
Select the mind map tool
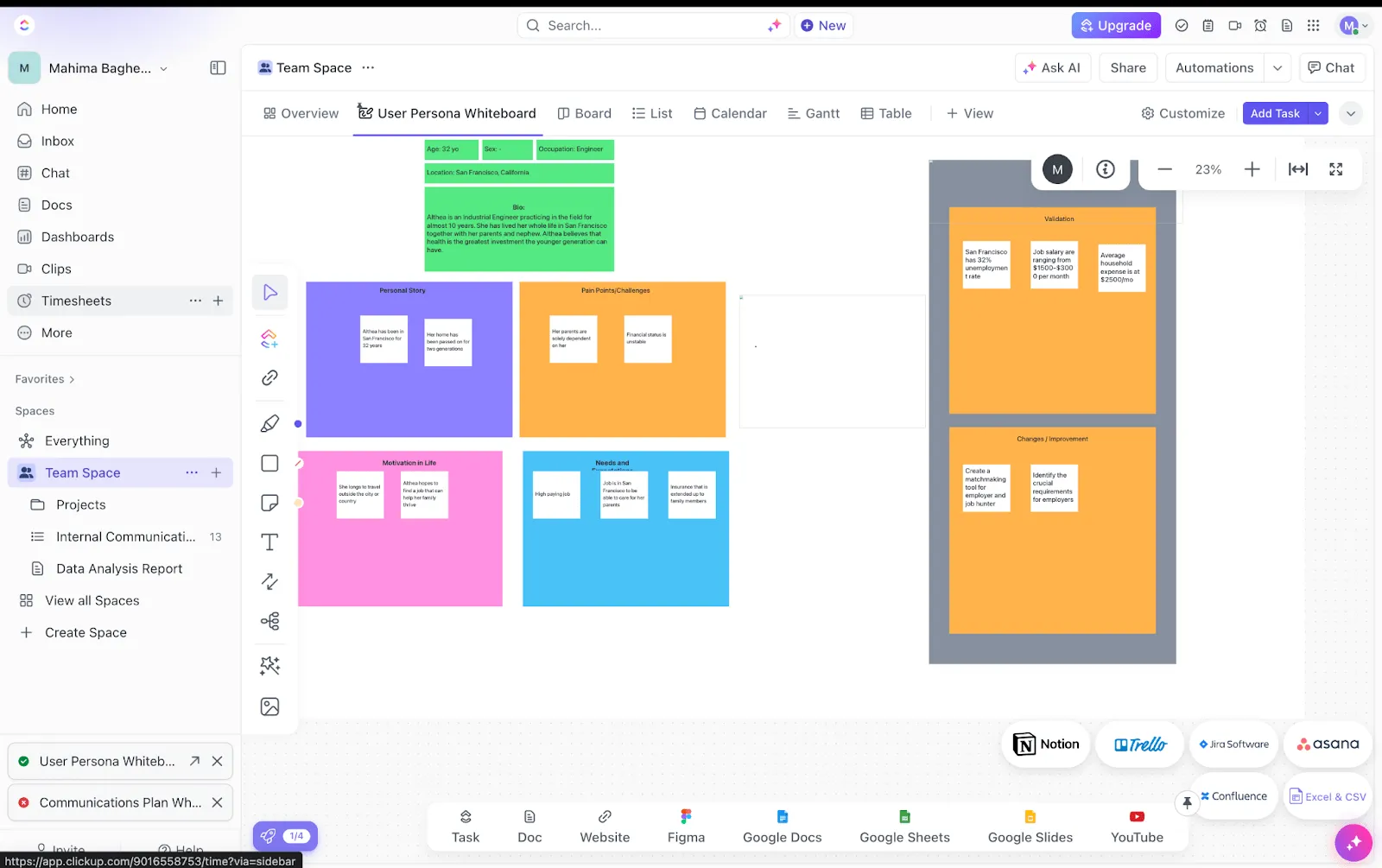(269, 621)
